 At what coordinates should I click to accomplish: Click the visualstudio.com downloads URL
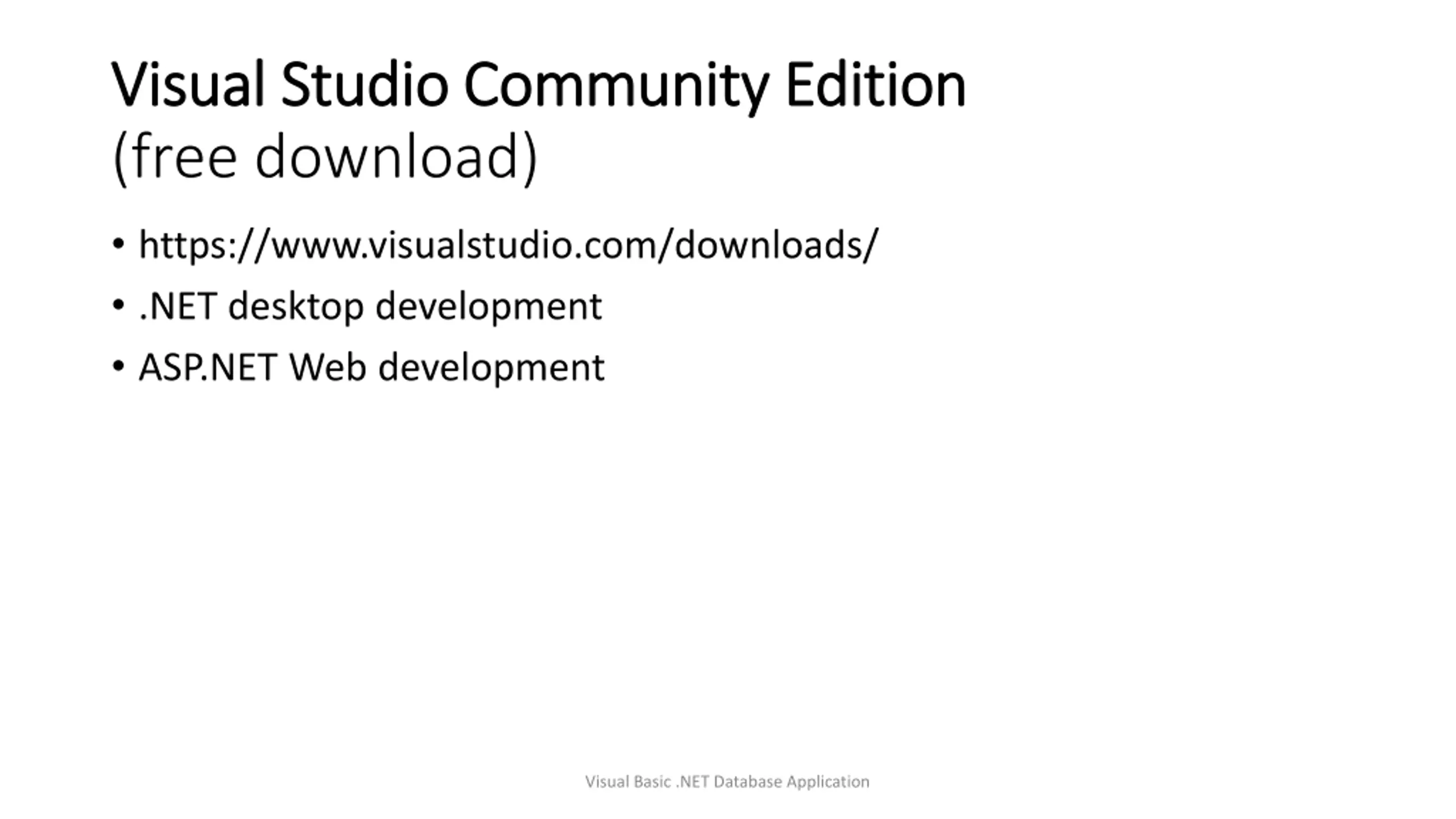click(x=508, y=246)
